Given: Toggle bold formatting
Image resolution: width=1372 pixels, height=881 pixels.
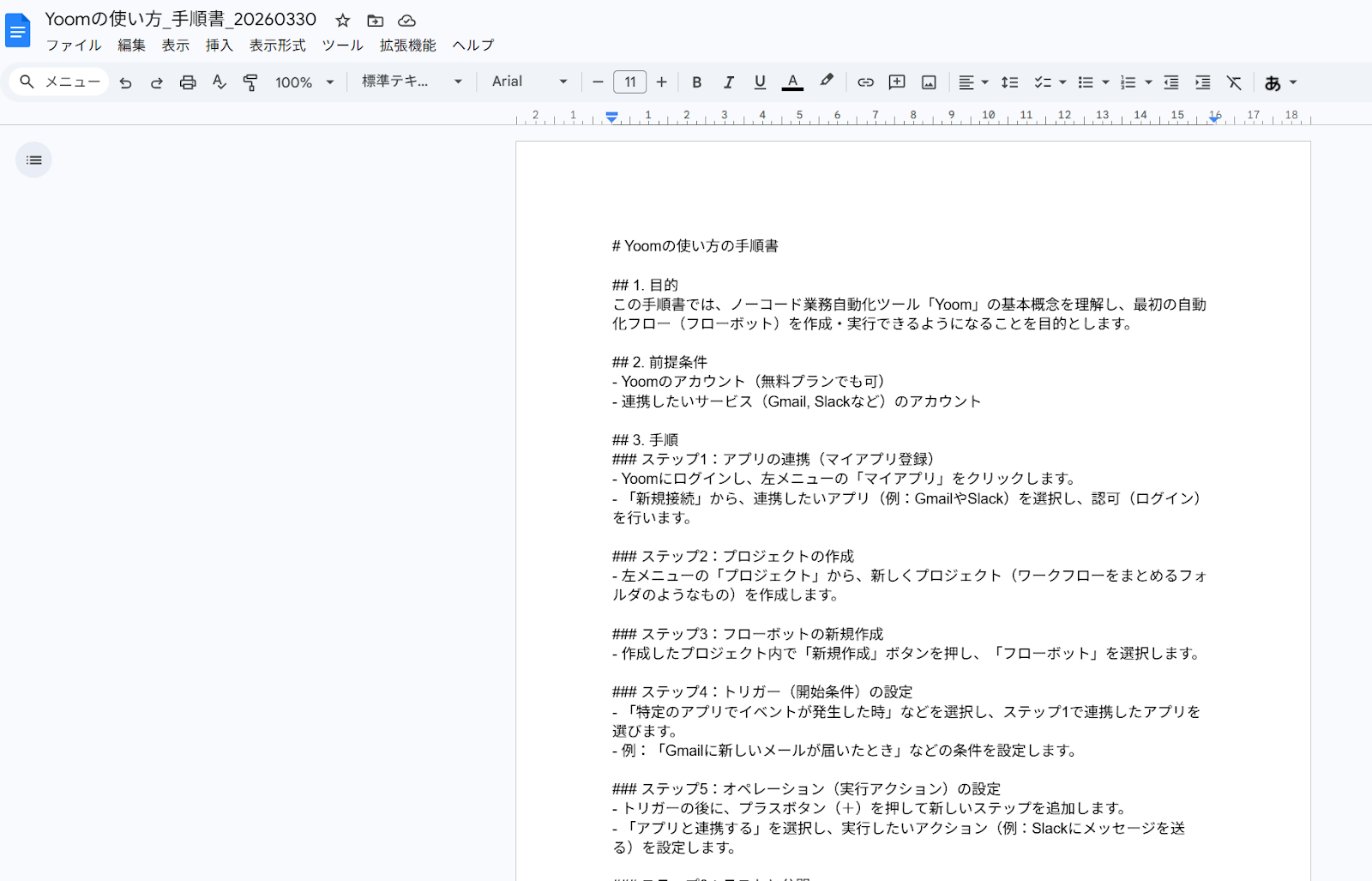Looking at the screenshot, I should tap(697, 82).
